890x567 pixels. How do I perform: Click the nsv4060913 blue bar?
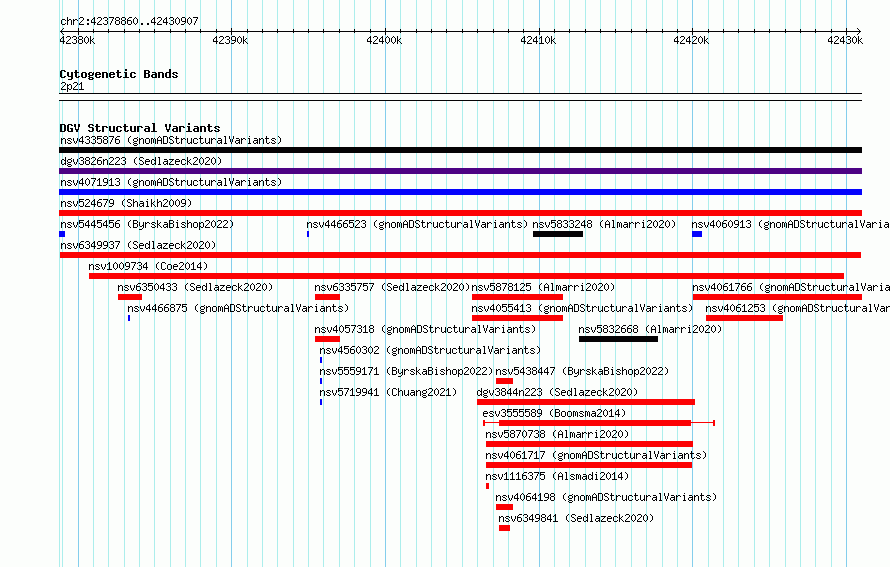tap(697, 234)
